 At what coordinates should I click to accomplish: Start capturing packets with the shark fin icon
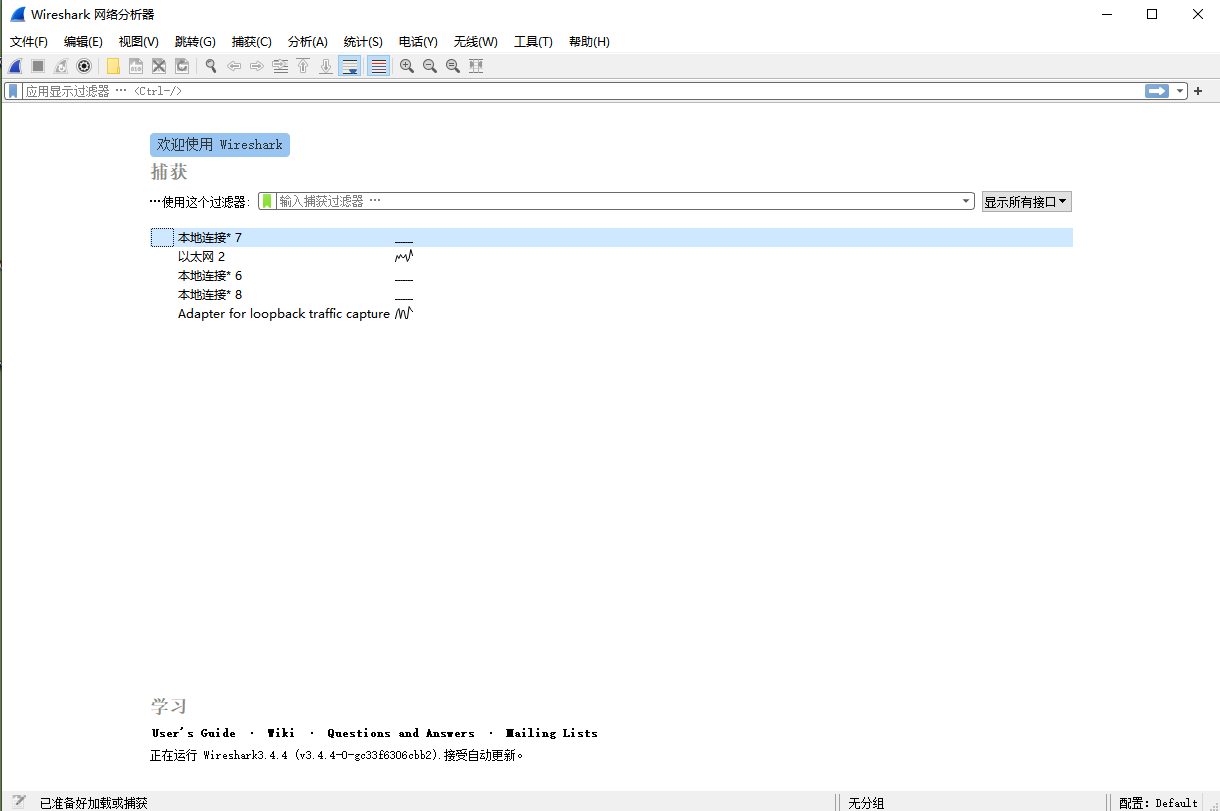tap(15, 66)
